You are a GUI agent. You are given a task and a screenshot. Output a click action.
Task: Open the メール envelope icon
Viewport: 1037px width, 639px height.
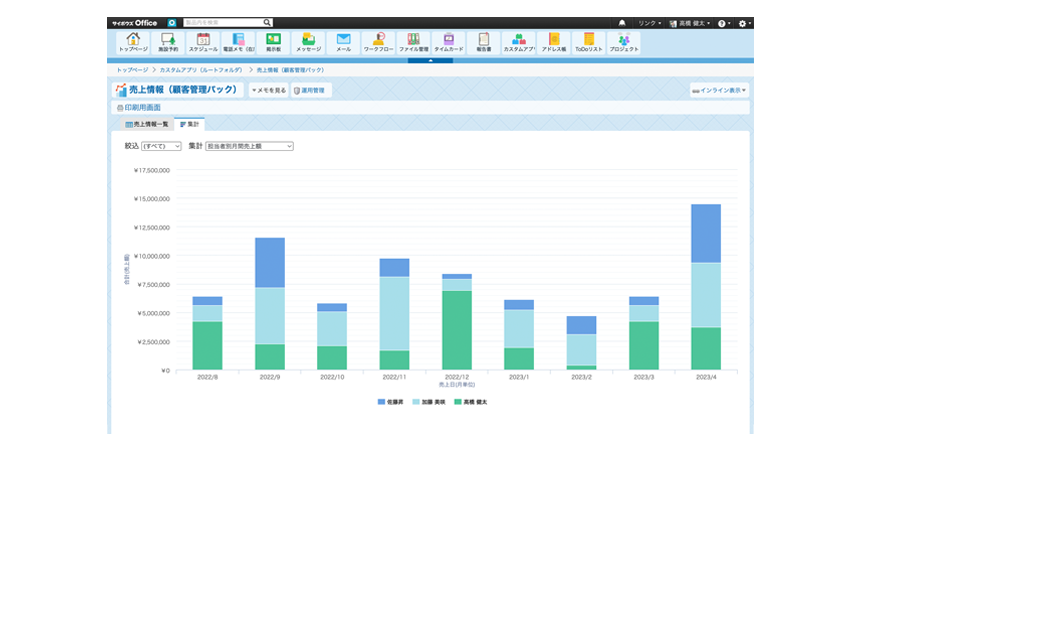coord(343,42)
